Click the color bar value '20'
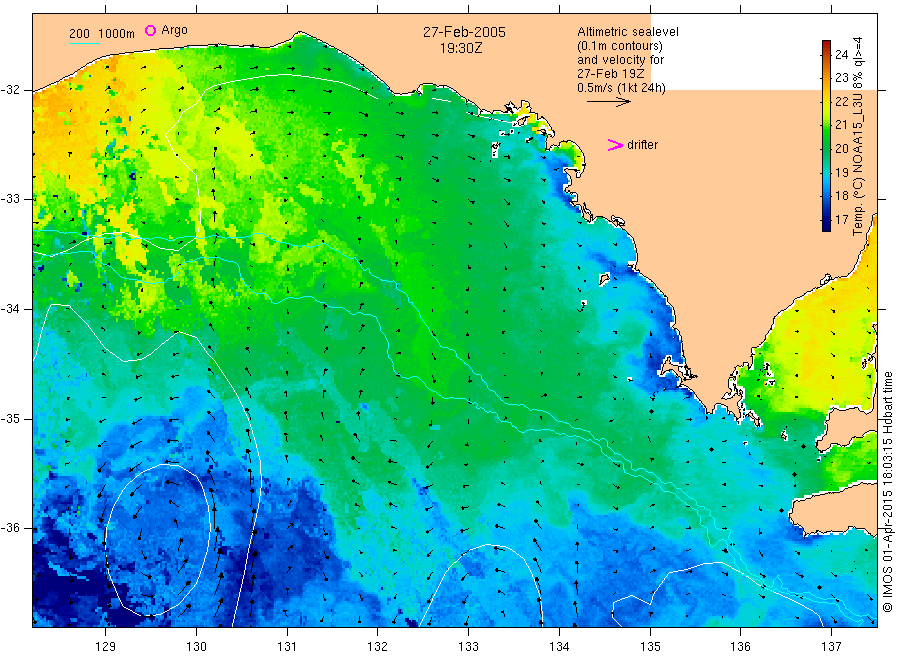 coord(841,149)
